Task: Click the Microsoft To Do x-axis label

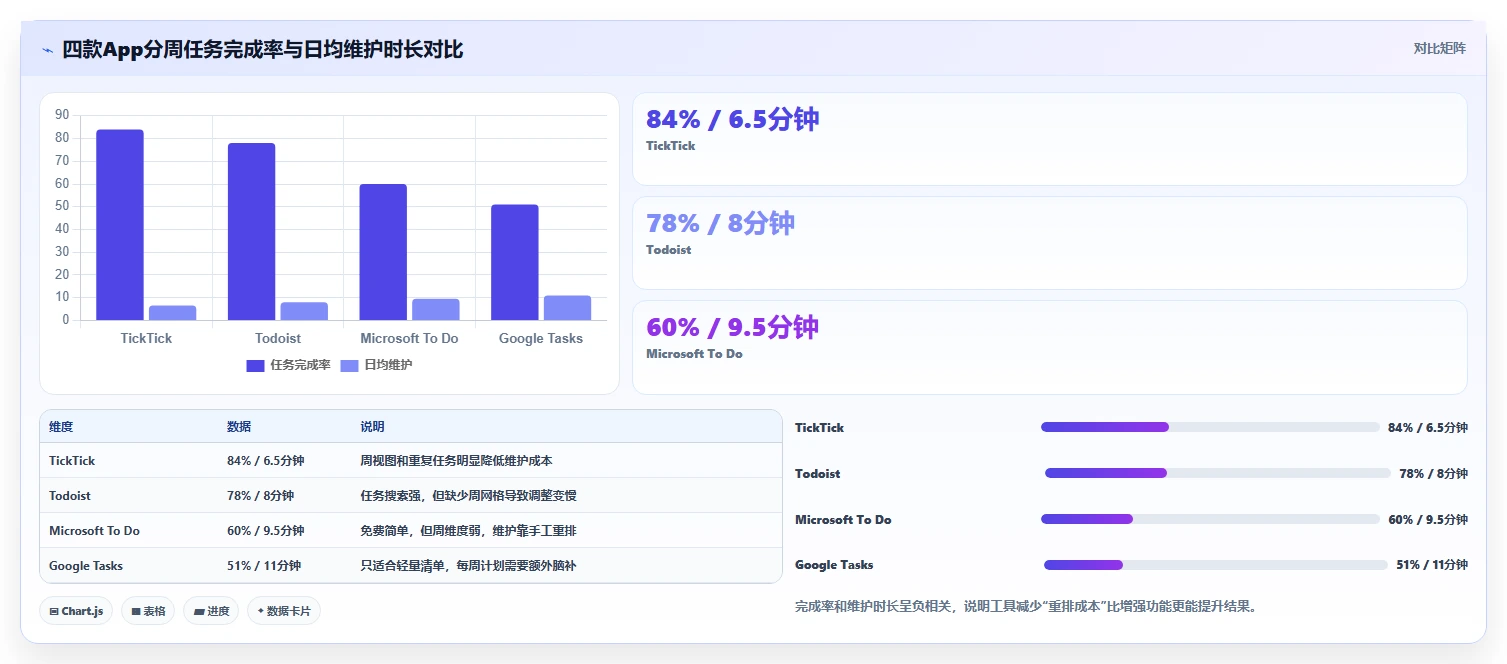Action: coord(409,338)
